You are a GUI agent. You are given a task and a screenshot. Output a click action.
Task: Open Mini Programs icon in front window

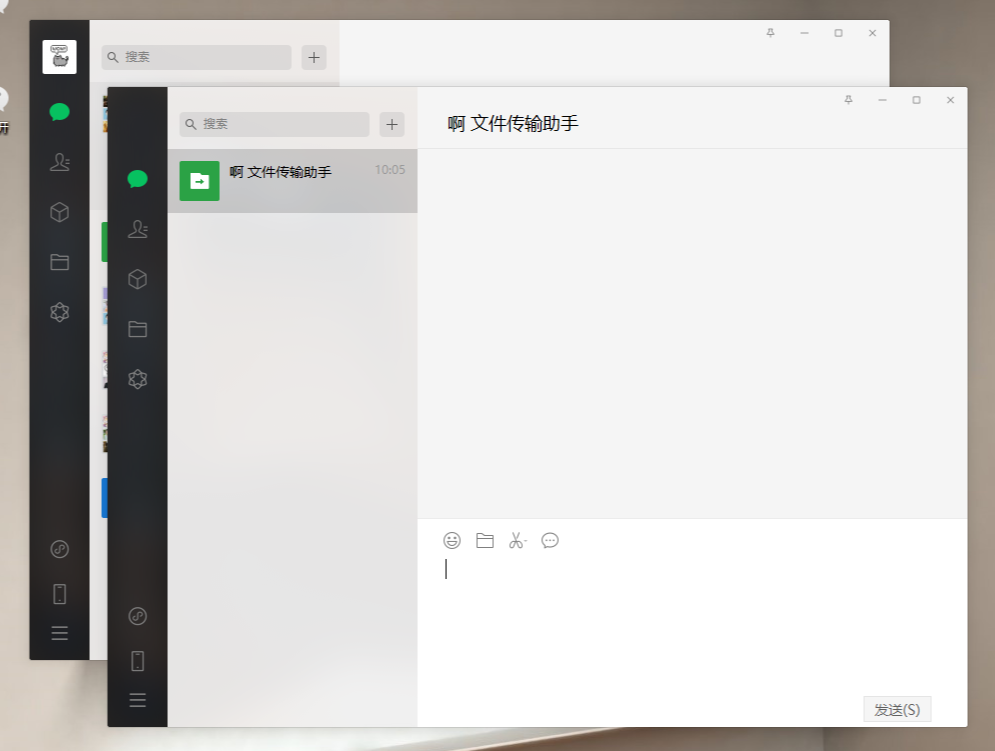[x=138, y=616]
